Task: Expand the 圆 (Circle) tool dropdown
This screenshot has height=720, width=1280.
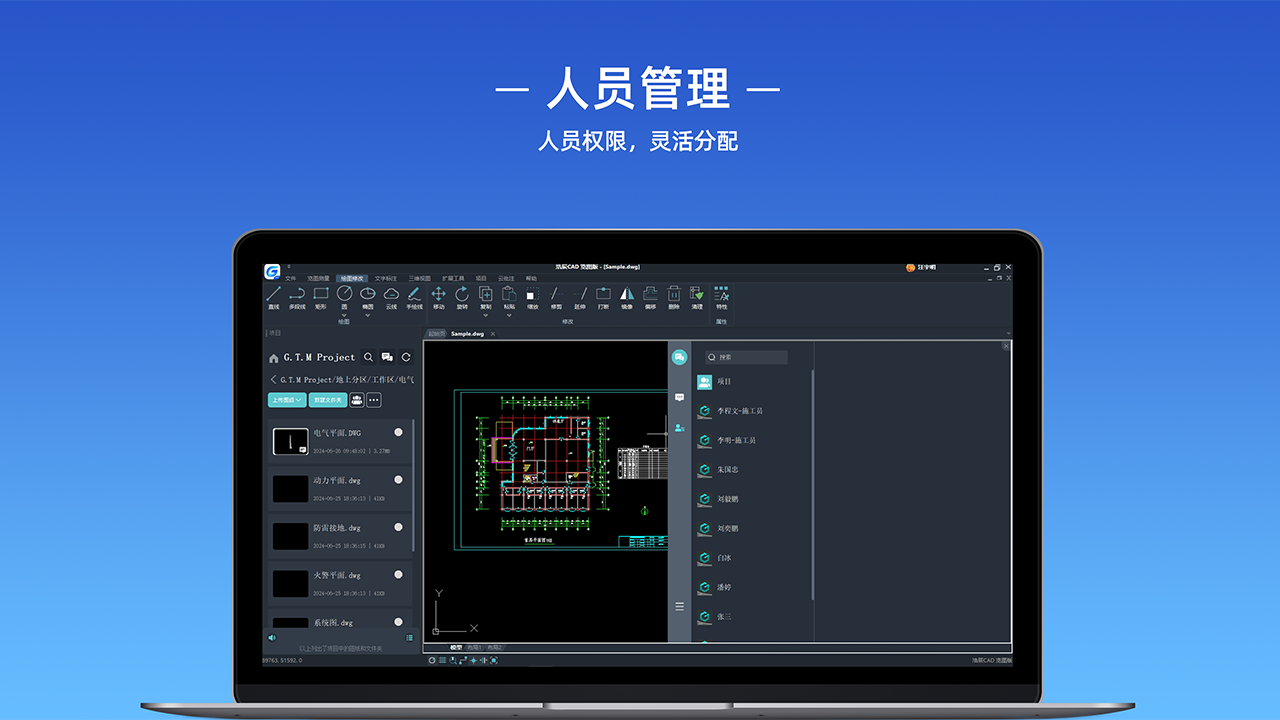Action: click(x=344, y=315)
